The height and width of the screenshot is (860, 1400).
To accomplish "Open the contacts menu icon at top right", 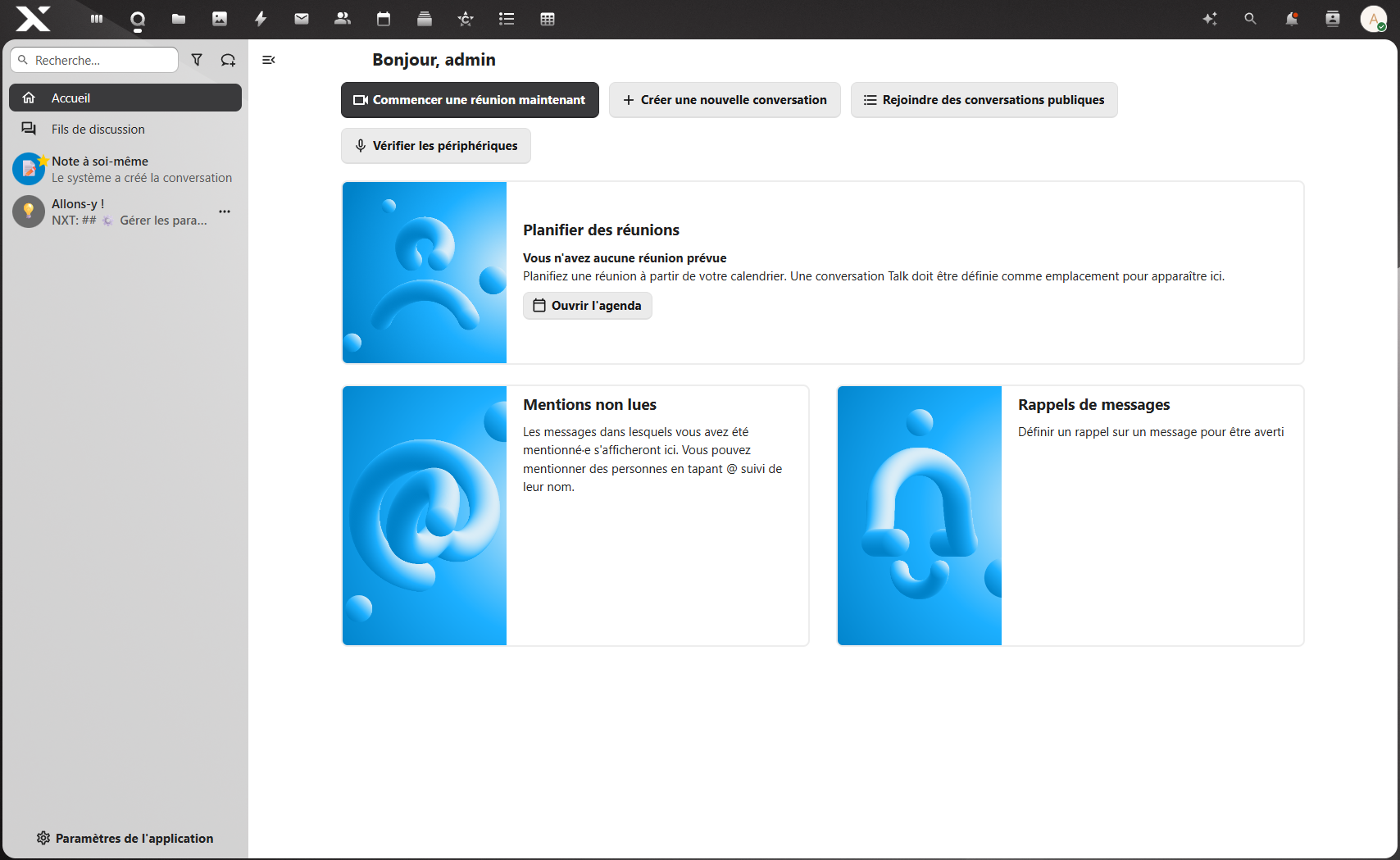I will pos(1333,19).
